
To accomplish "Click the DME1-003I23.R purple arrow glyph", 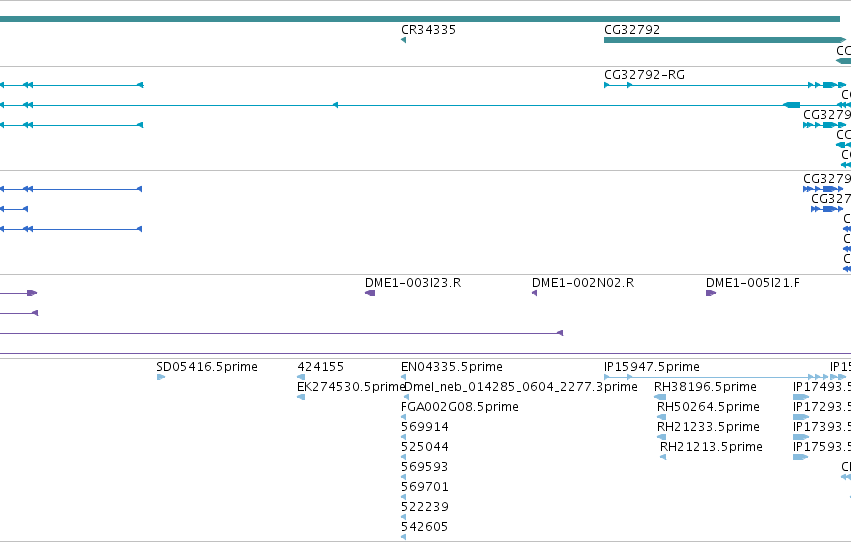I will (370, 293).
